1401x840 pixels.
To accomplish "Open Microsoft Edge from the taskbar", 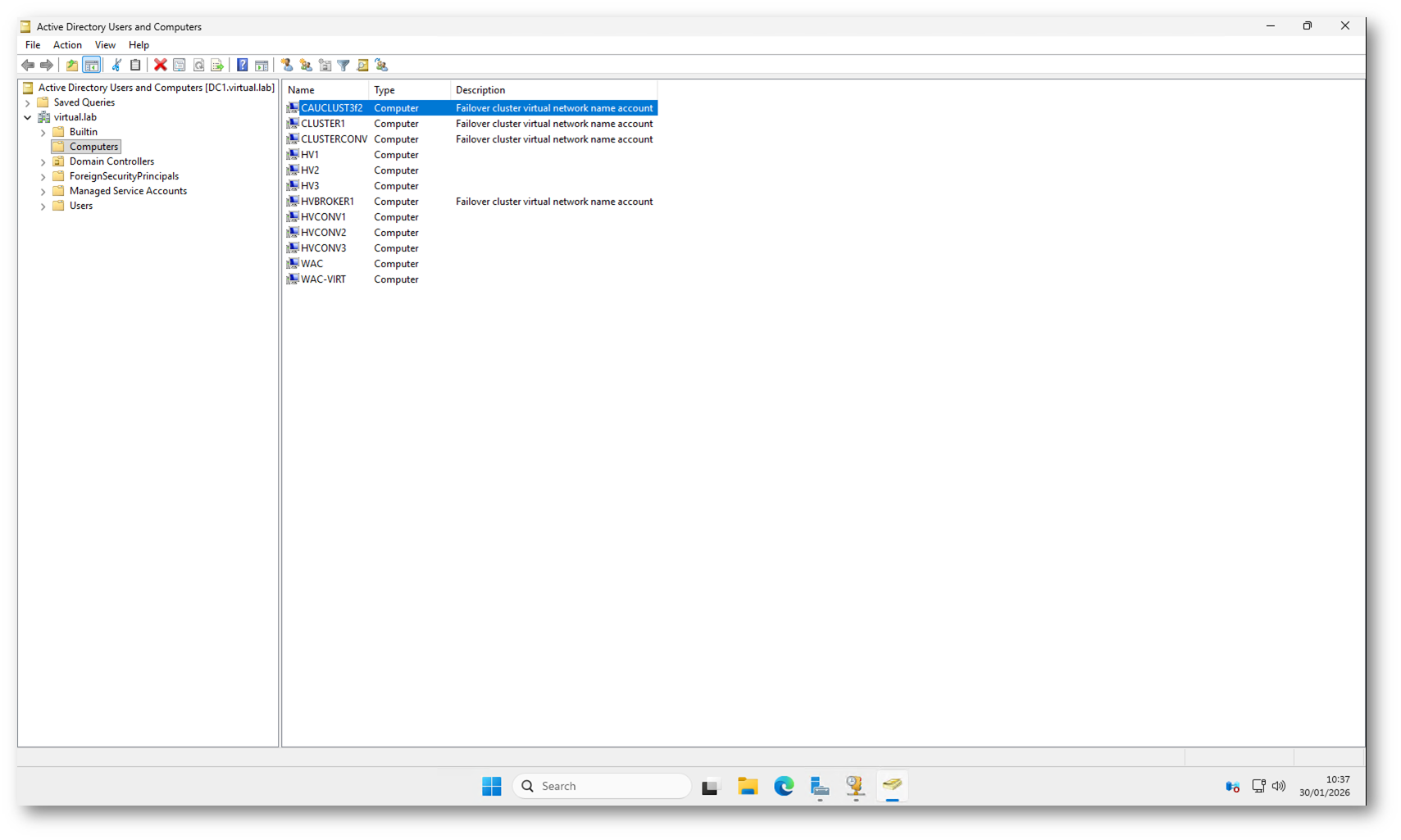I will (x=784, y=786).
